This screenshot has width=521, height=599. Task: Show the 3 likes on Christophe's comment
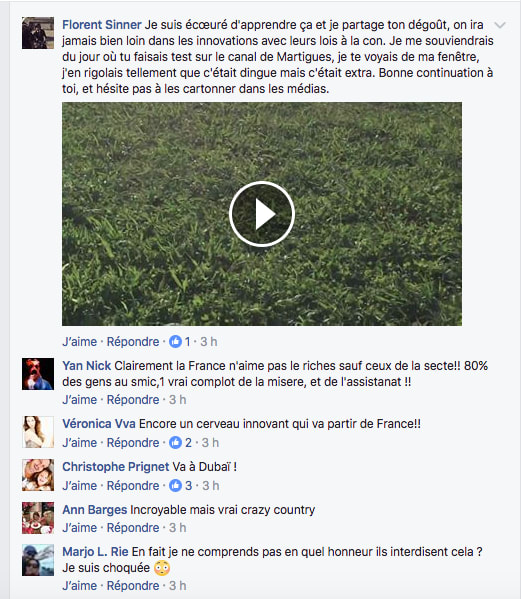point(180,486)
